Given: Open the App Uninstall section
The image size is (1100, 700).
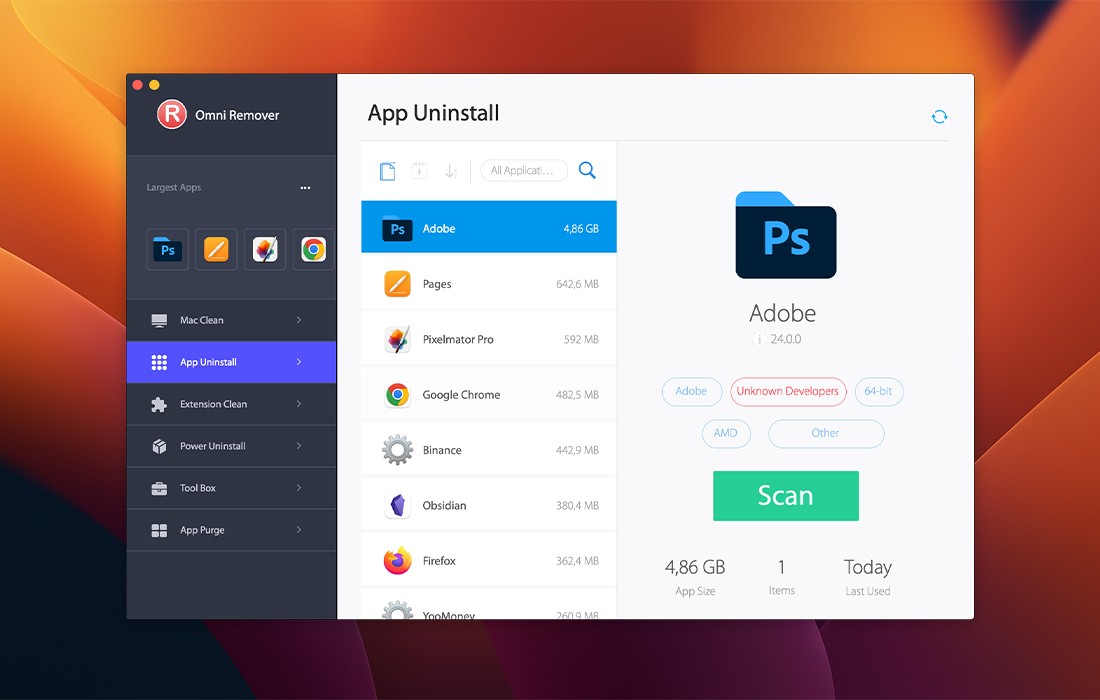Looking at the screenshot, I should 232,362.
